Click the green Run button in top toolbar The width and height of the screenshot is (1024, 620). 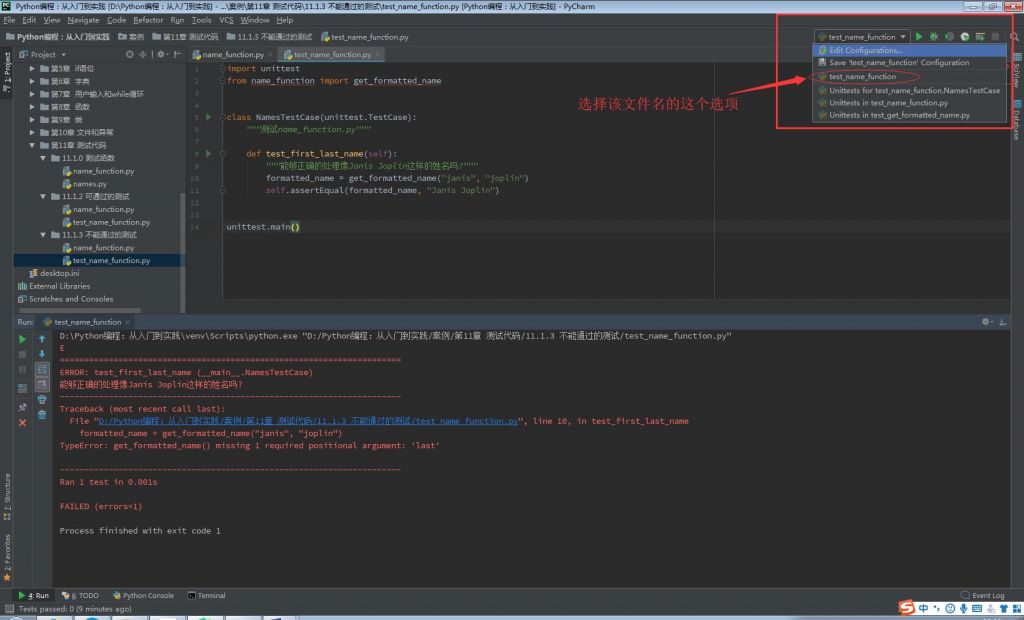(x=919, y=37)
